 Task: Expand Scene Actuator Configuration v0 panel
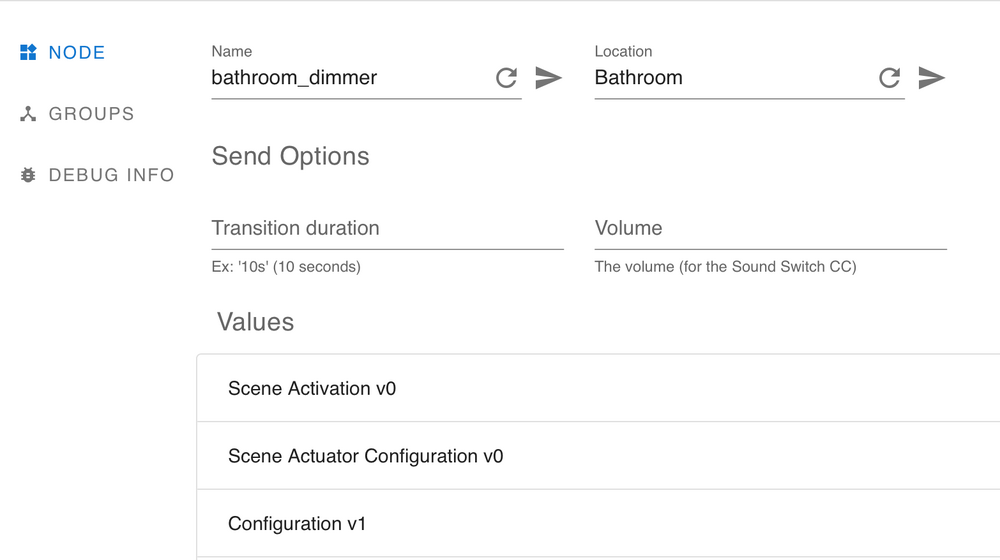(365, 456)
